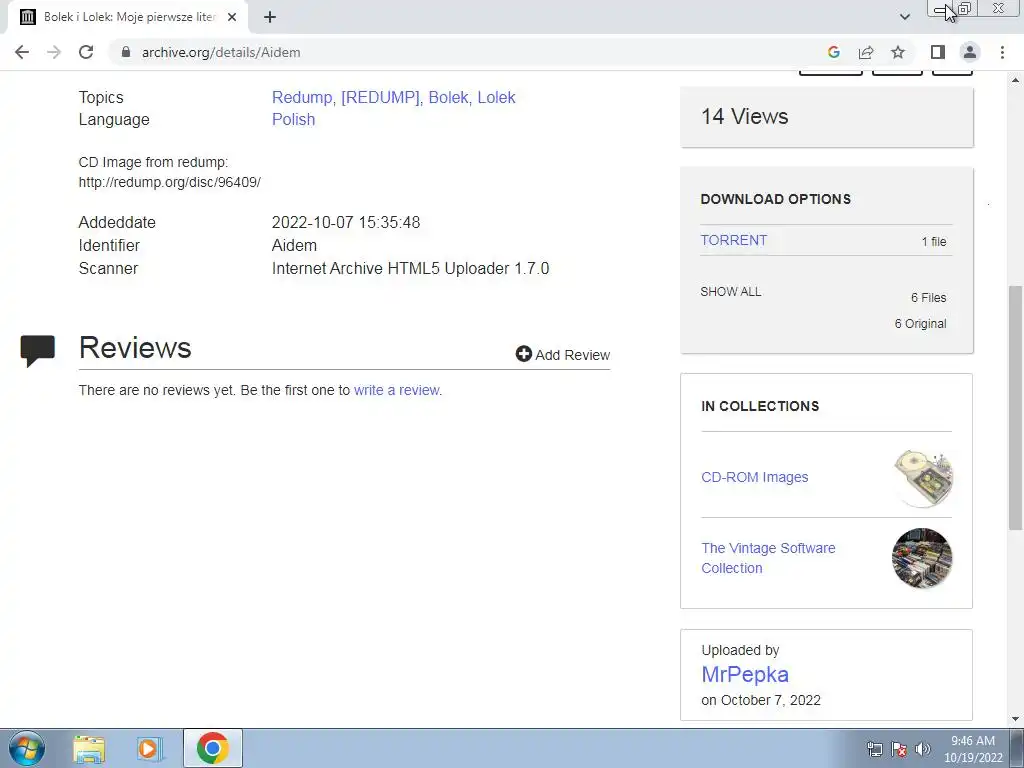Click the scrollbar up arrow
Image resolution: width=1024 pixels, height=768 pixels.
tap(1016, 80)
